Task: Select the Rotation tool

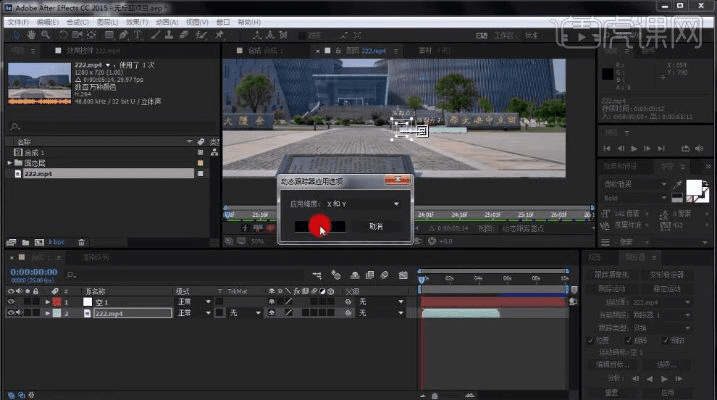Action: pyautogui.click(x=63, y=34)
